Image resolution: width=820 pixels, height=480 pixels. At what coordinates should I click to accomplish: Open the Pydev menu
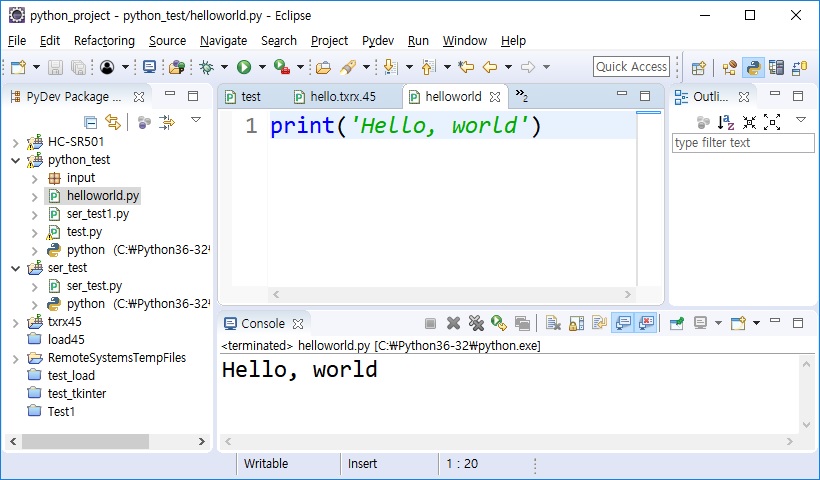[x=378, y=41]
